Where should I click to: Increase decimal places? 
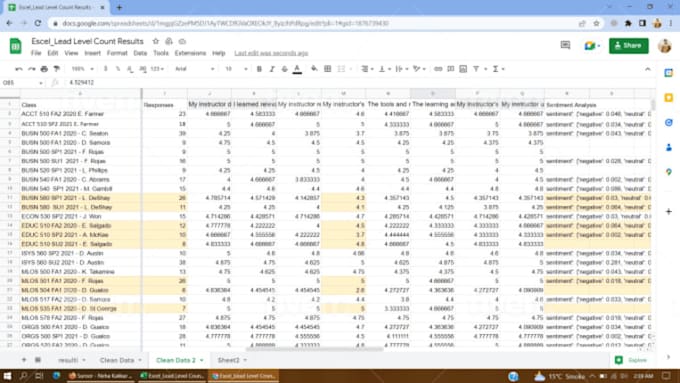pyautogui.click(x=142, y=69)
